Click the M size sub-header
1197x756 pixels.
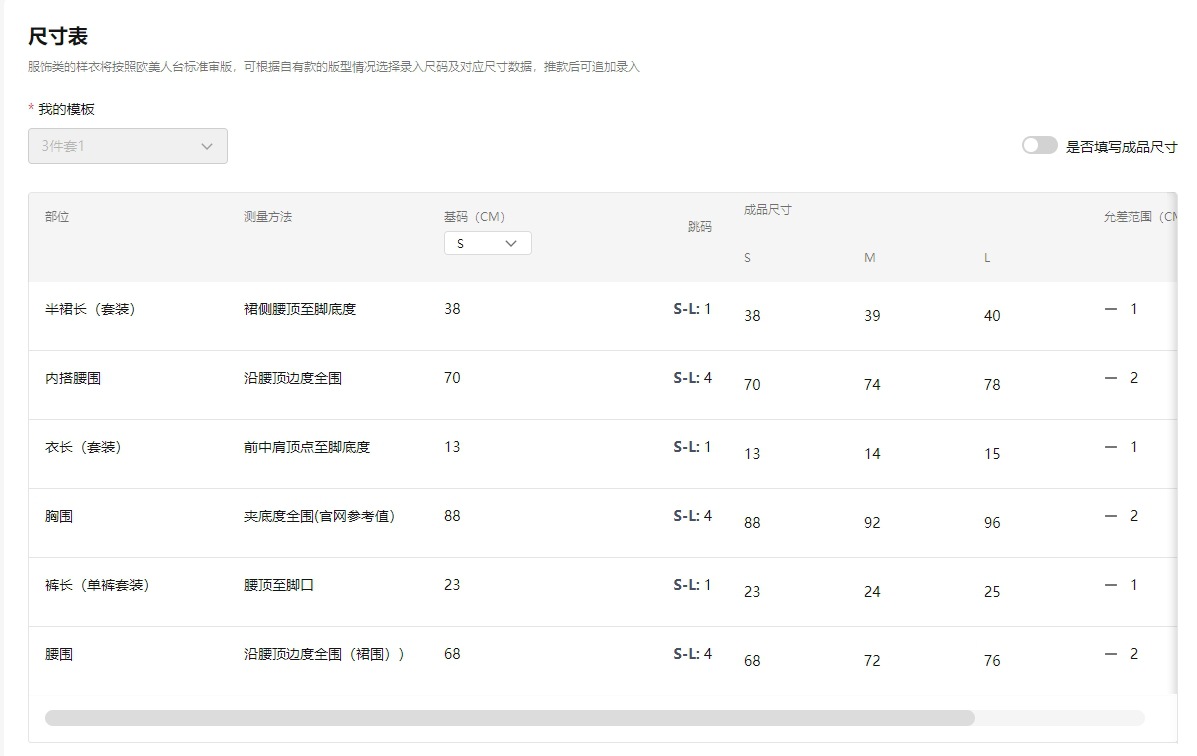click(870, 257)
